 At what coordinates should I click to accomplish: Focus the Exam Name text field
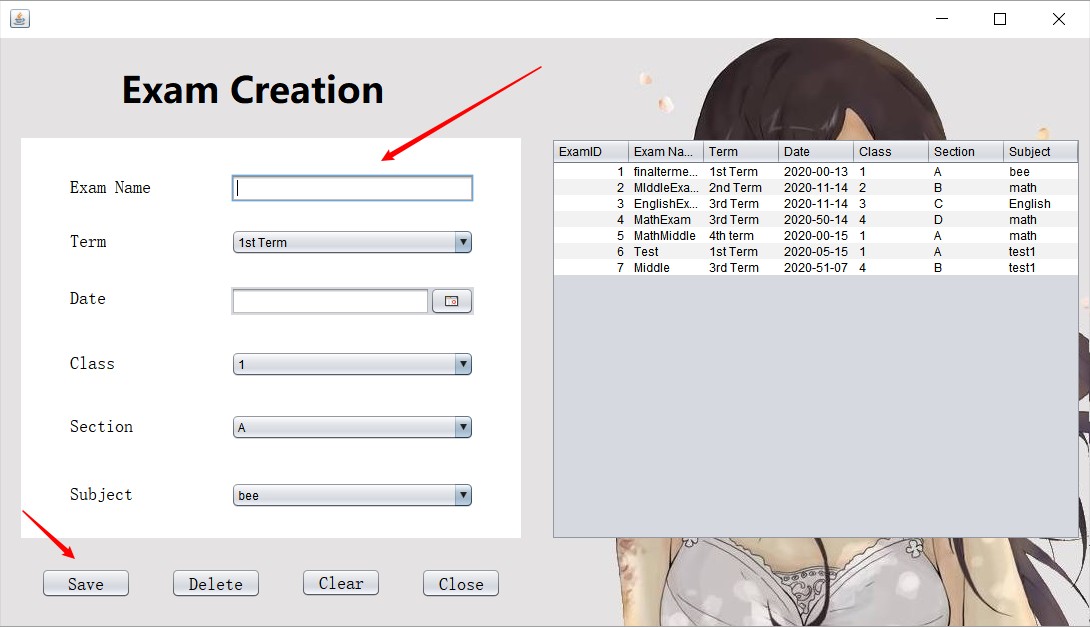[352, 188]
